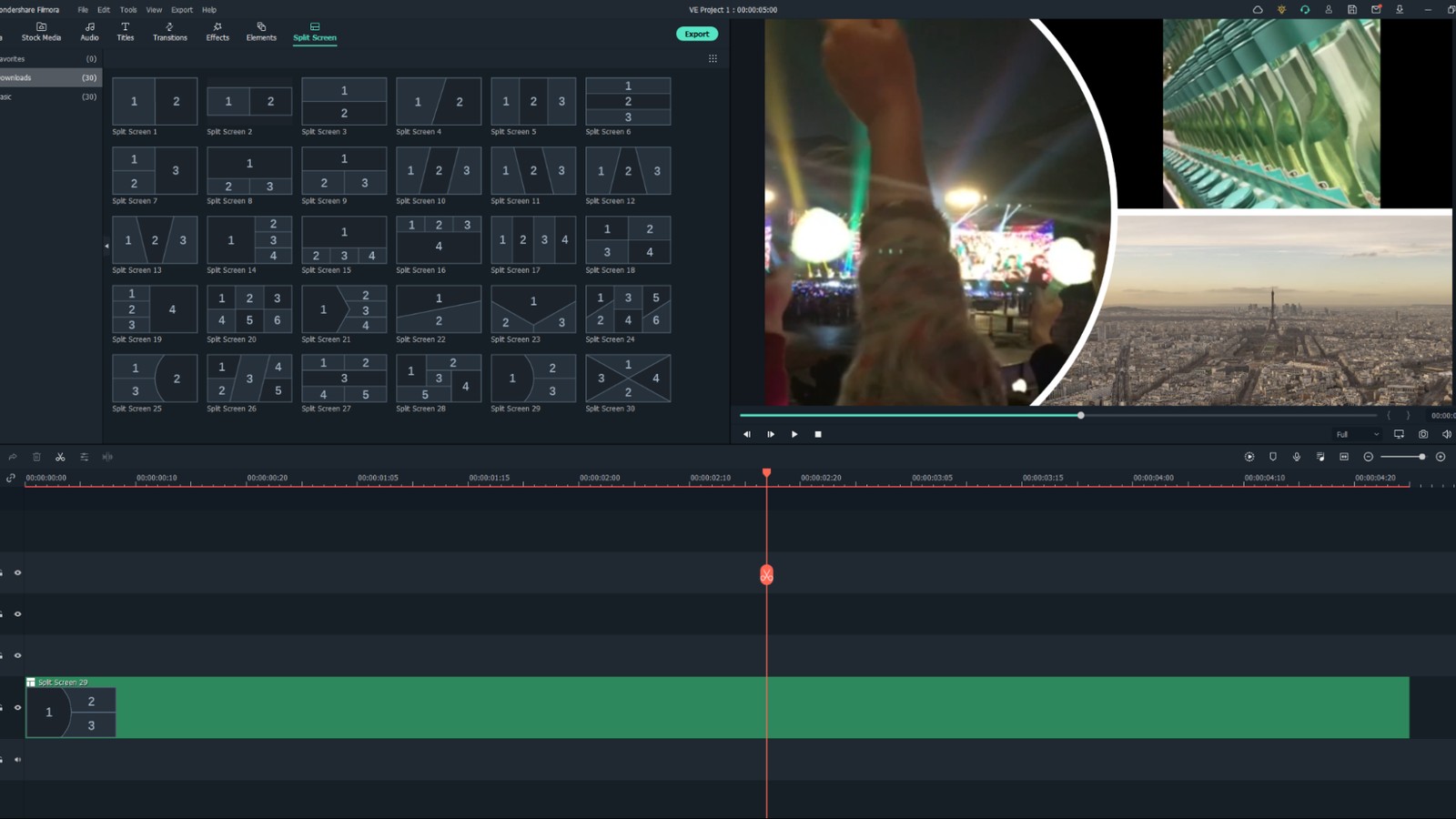
Task: Click the microphone voiceover icon
Action: [x=1297, y=457]
